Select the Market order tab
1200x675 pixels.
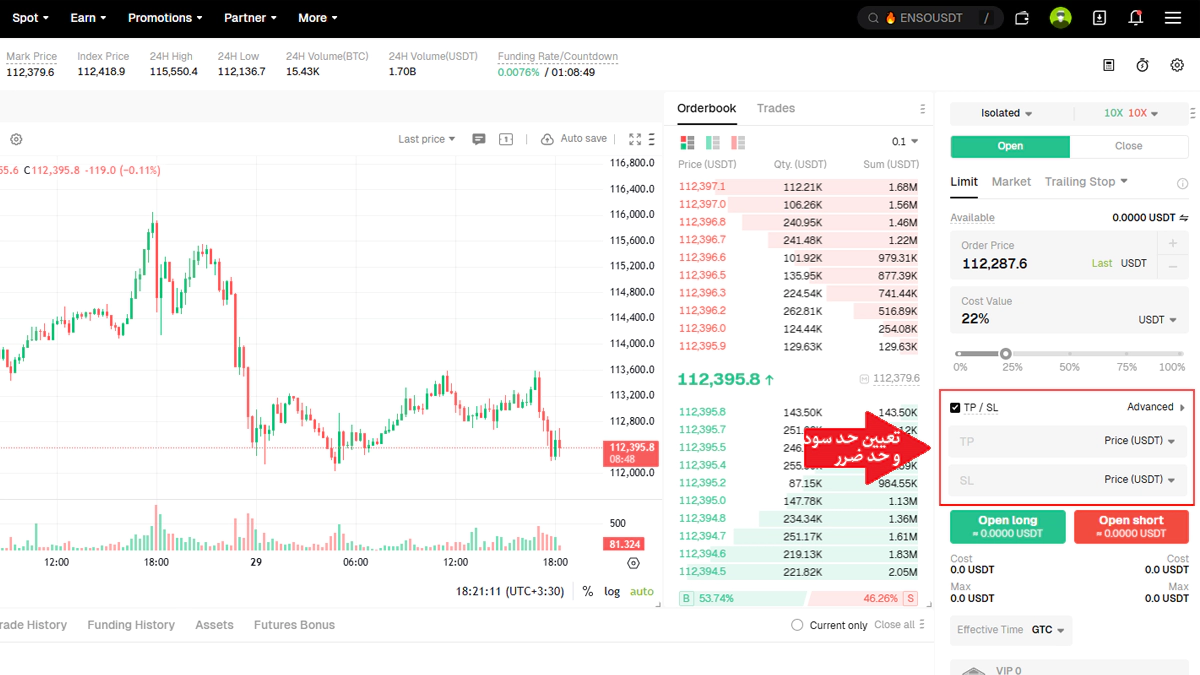(x=1011, y=182)
